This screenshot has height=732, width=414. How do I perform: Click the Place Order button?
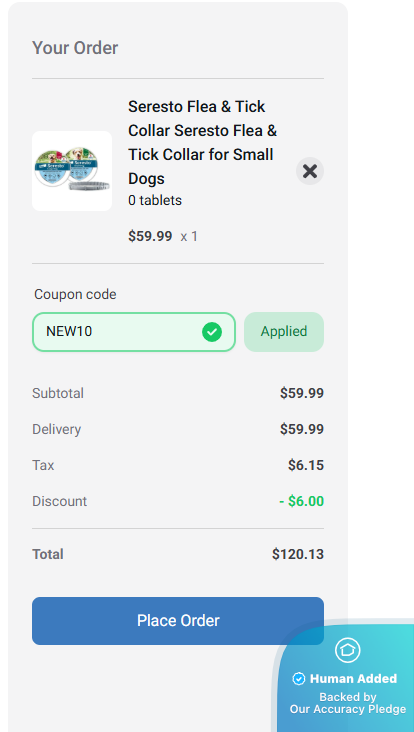click(178, 621)
